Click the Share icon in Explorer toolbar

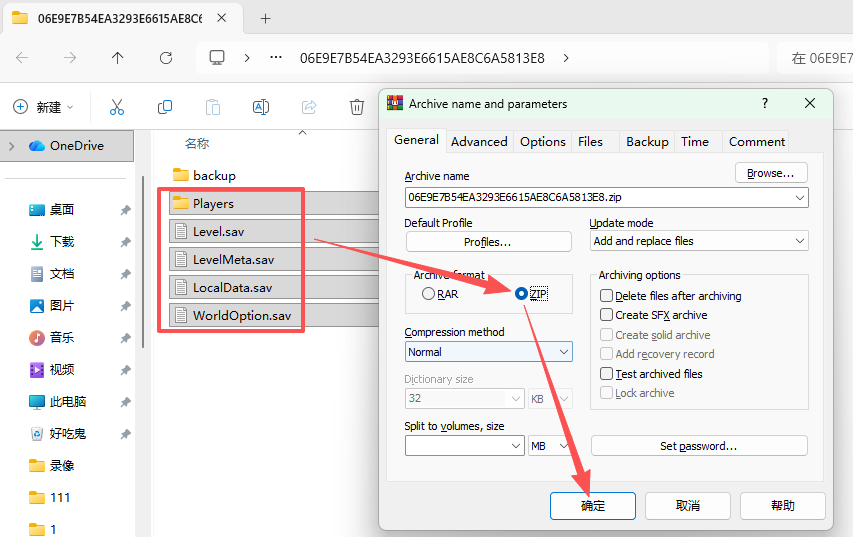(x=309, y=107)
